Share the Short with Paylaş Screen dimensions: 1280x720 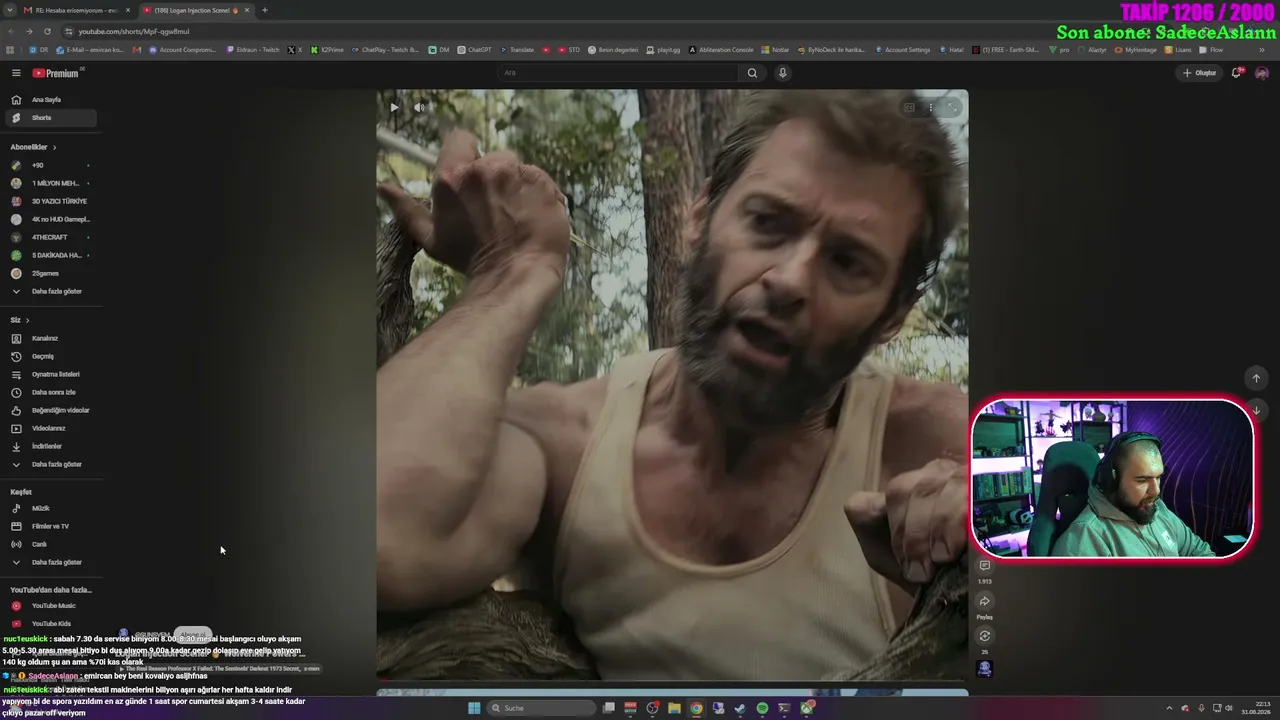(985, 602)
